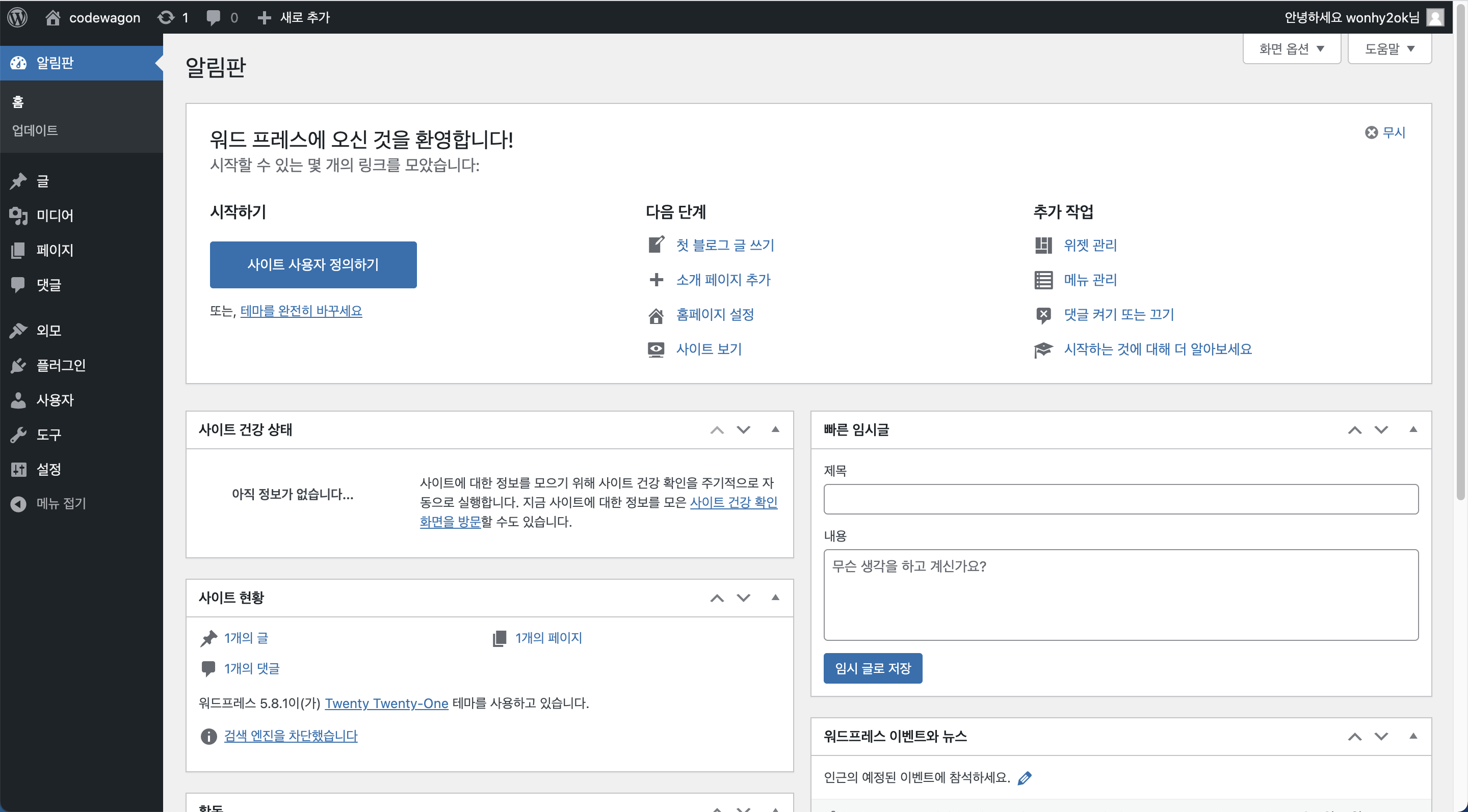1468x812 pixels.
Task: Expand the 화면 옵션 dropdown
Action: [1291, 49]
